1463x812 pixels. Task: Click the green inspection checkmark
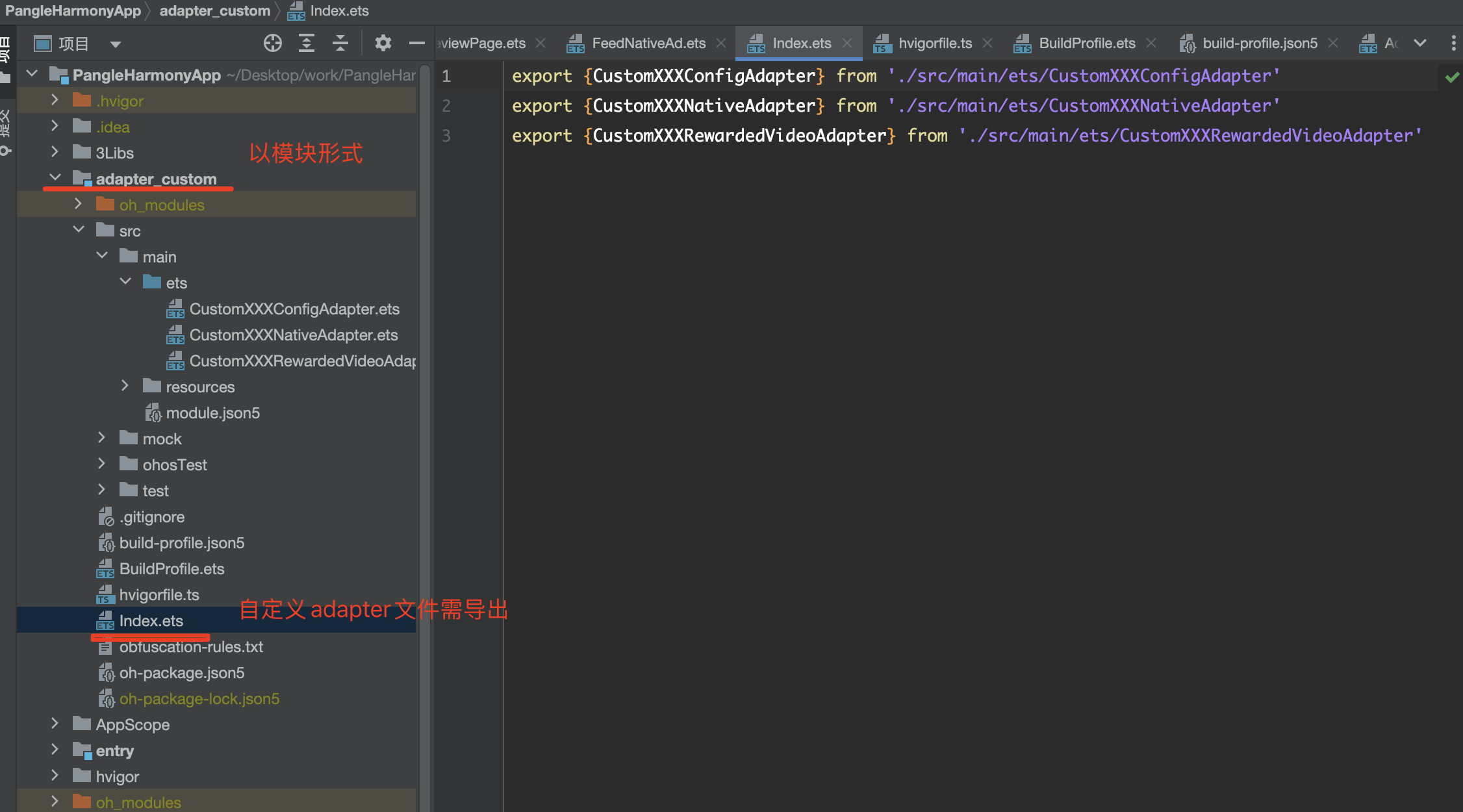[1452, 77]
